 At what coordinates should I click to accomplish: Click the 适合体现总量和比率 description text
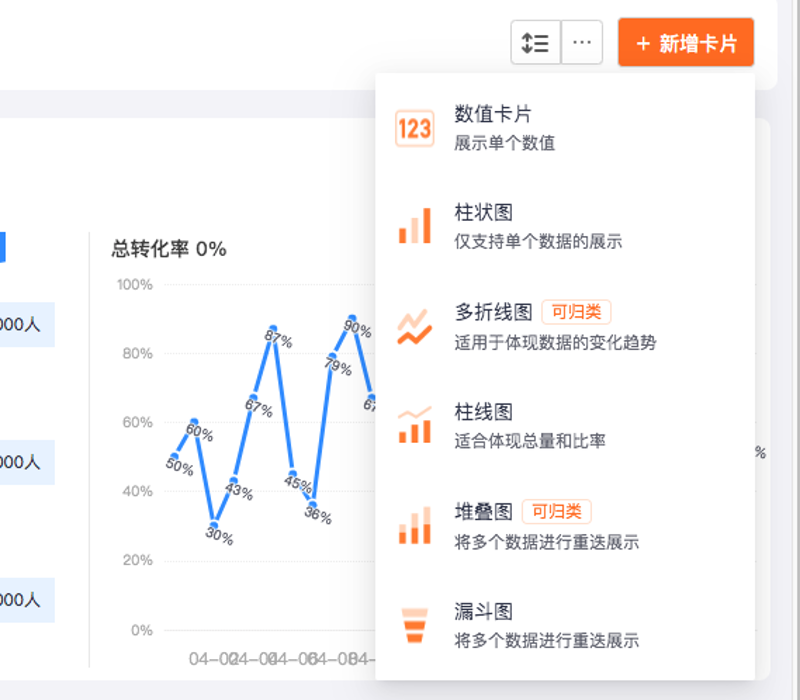click(530, 441)
